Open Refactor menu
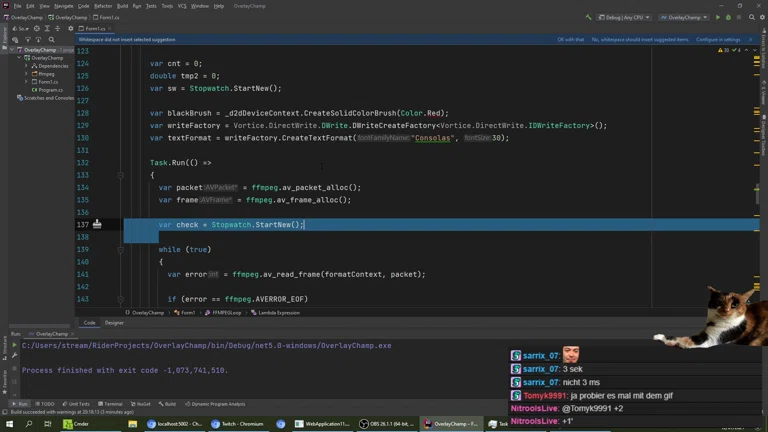This screenshot has width=768, height=432. click(103, 6)
